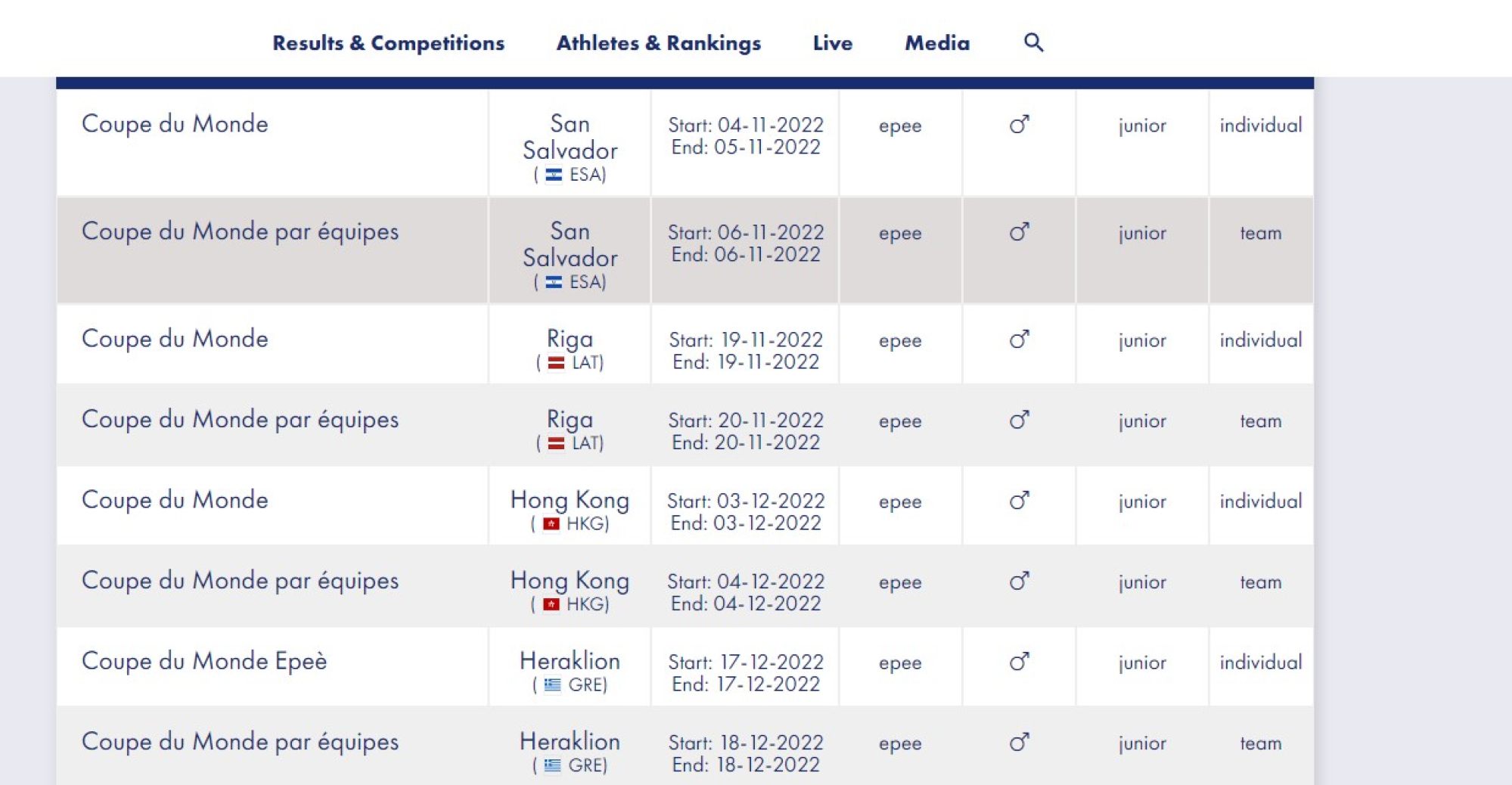Open the Media menu
This screenshot has height=785, width=1512.
pos(937,43)
